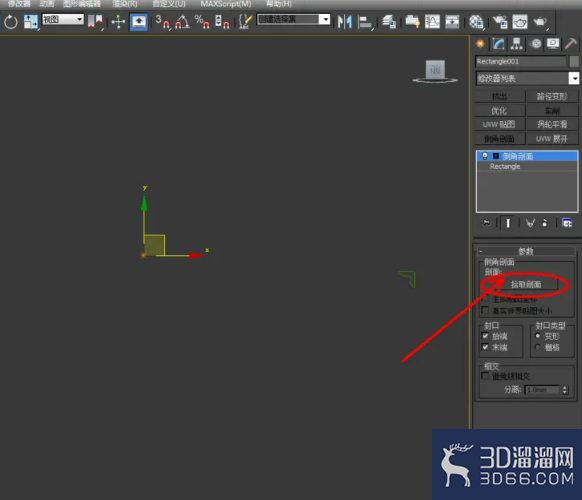The image size is (582, 500).
Task: Select the Rotate tool in toolbar
Action: pos(11,22)
